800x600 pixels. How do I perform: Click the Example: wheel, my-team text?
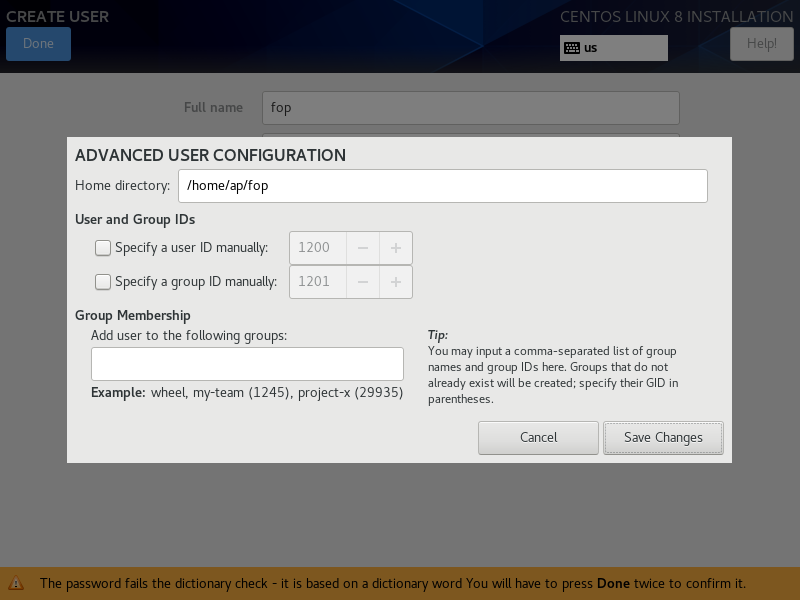[247, 393]
